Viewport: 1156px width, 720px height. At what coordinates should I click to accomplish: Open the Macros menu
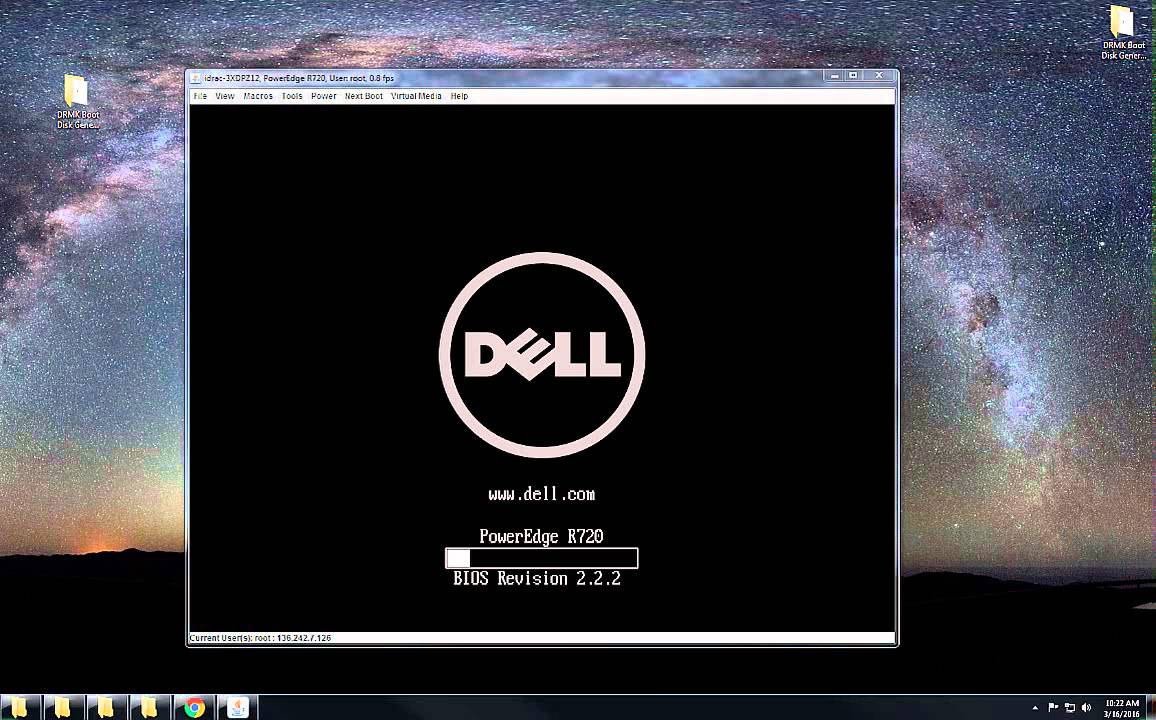[x=258, y=96]
